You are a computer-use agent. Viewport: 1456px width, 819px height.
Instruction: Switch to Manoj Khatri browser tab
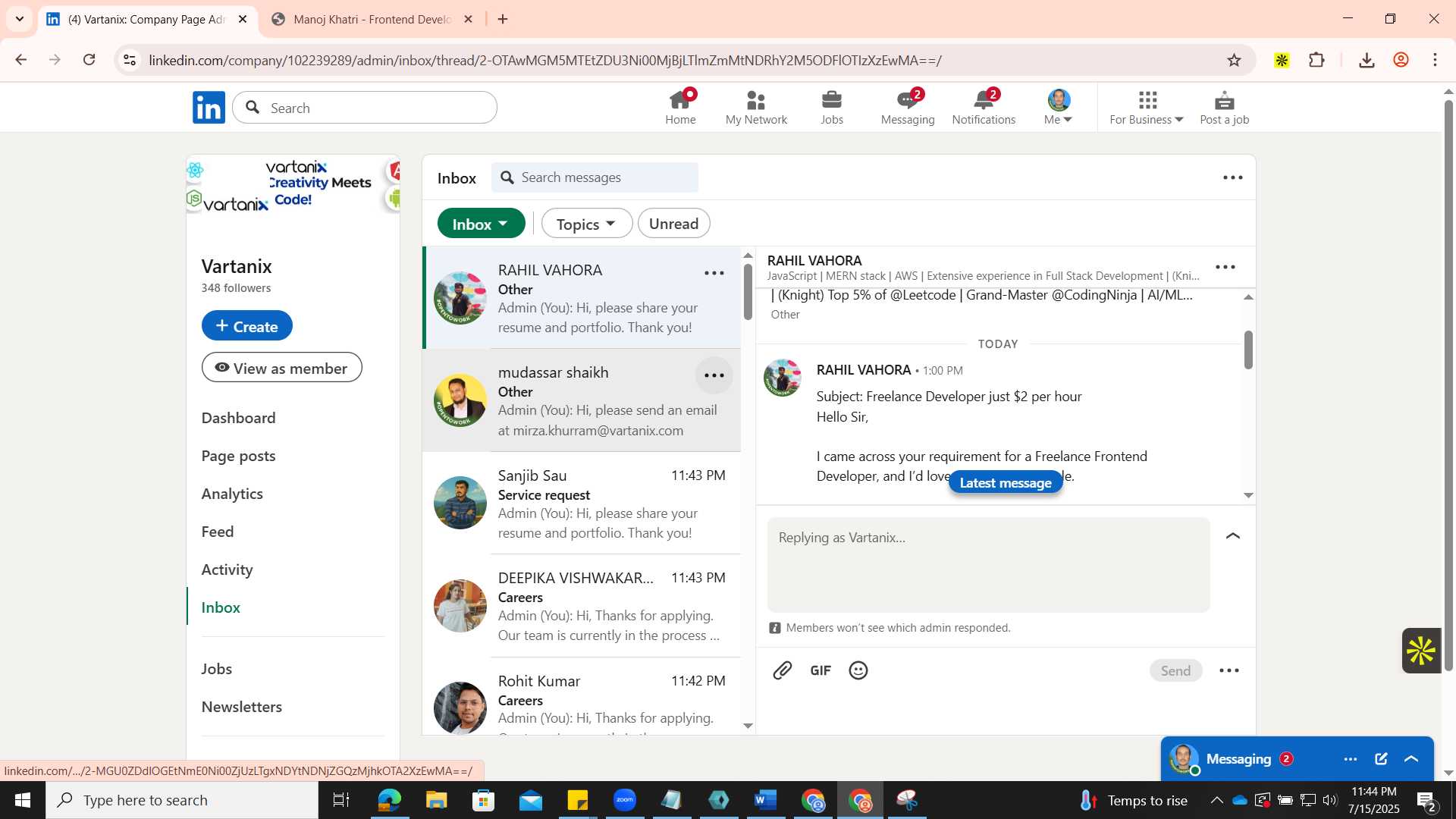coord(372,19)
